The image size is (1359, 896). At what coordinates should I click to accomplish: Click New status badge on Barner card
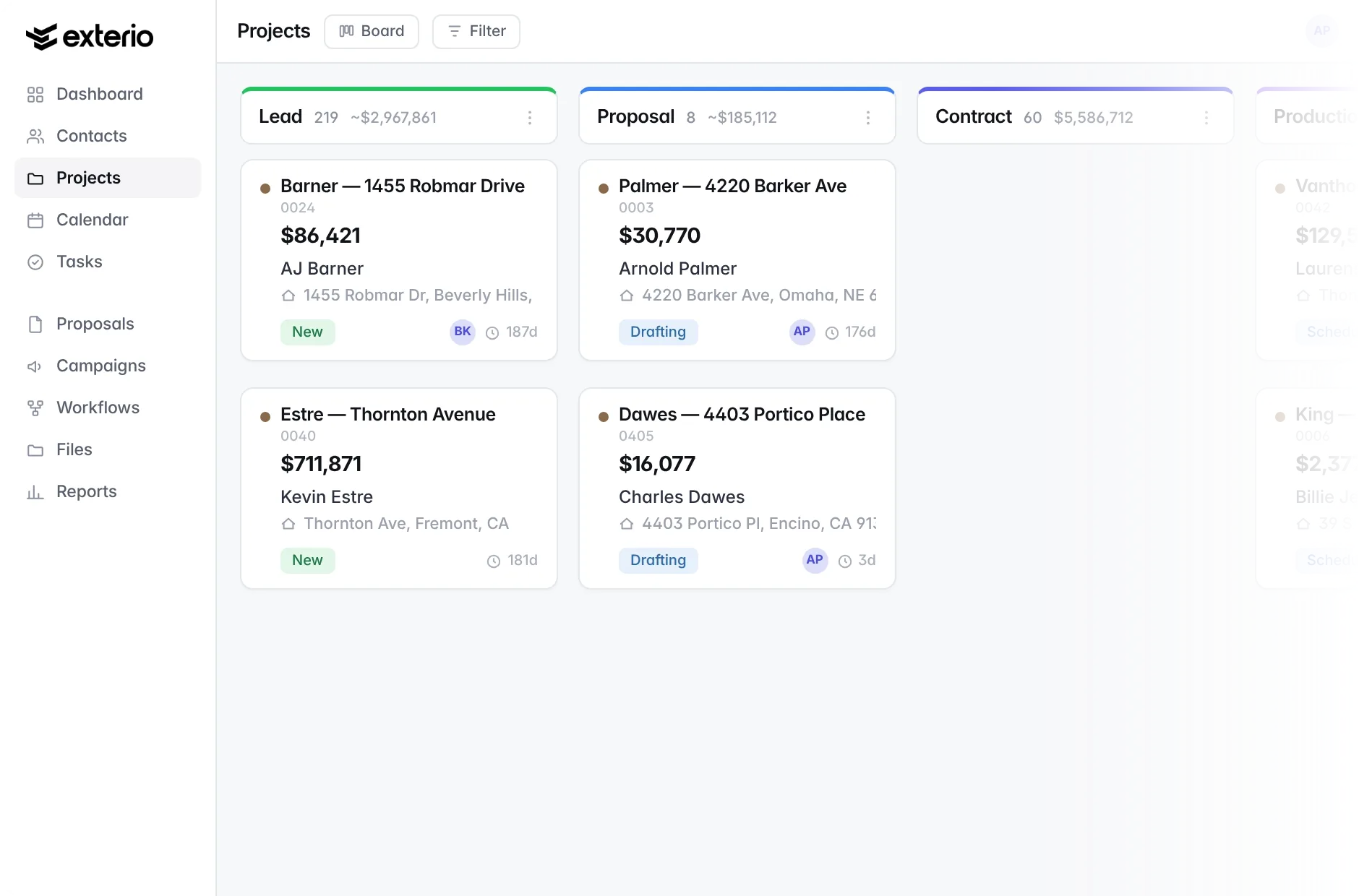tap(307, 332)
